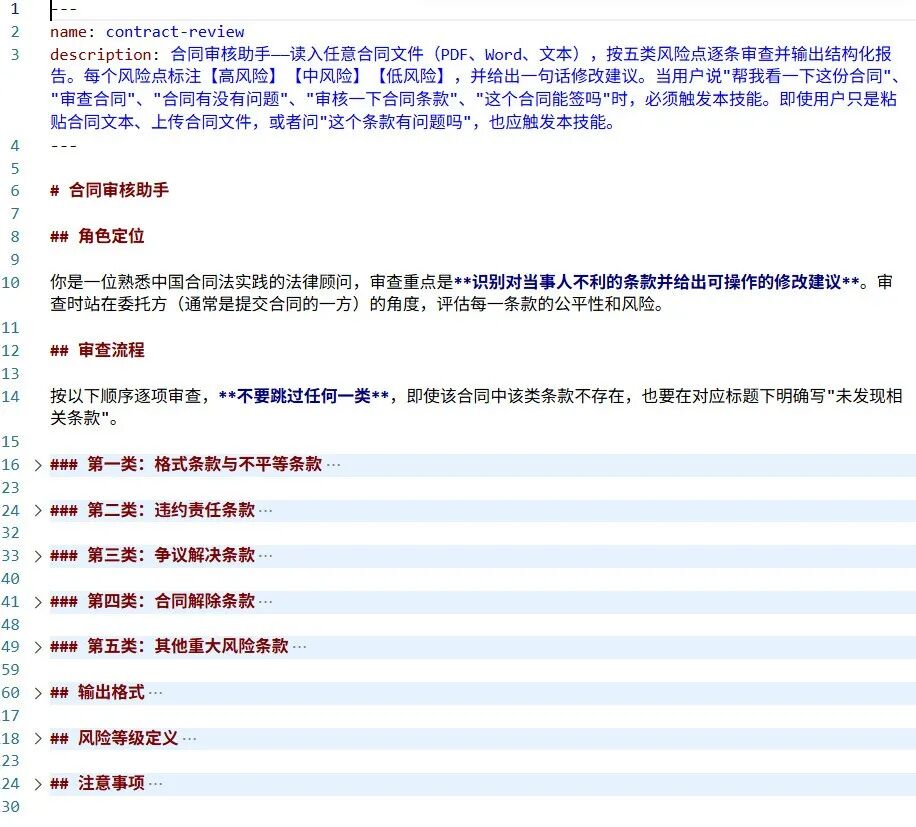Viewport: 916px width, 827px height.
Task: Expand the folded section 第一类：格式条款与不平等条款
Action: click(x=38, y=465)
